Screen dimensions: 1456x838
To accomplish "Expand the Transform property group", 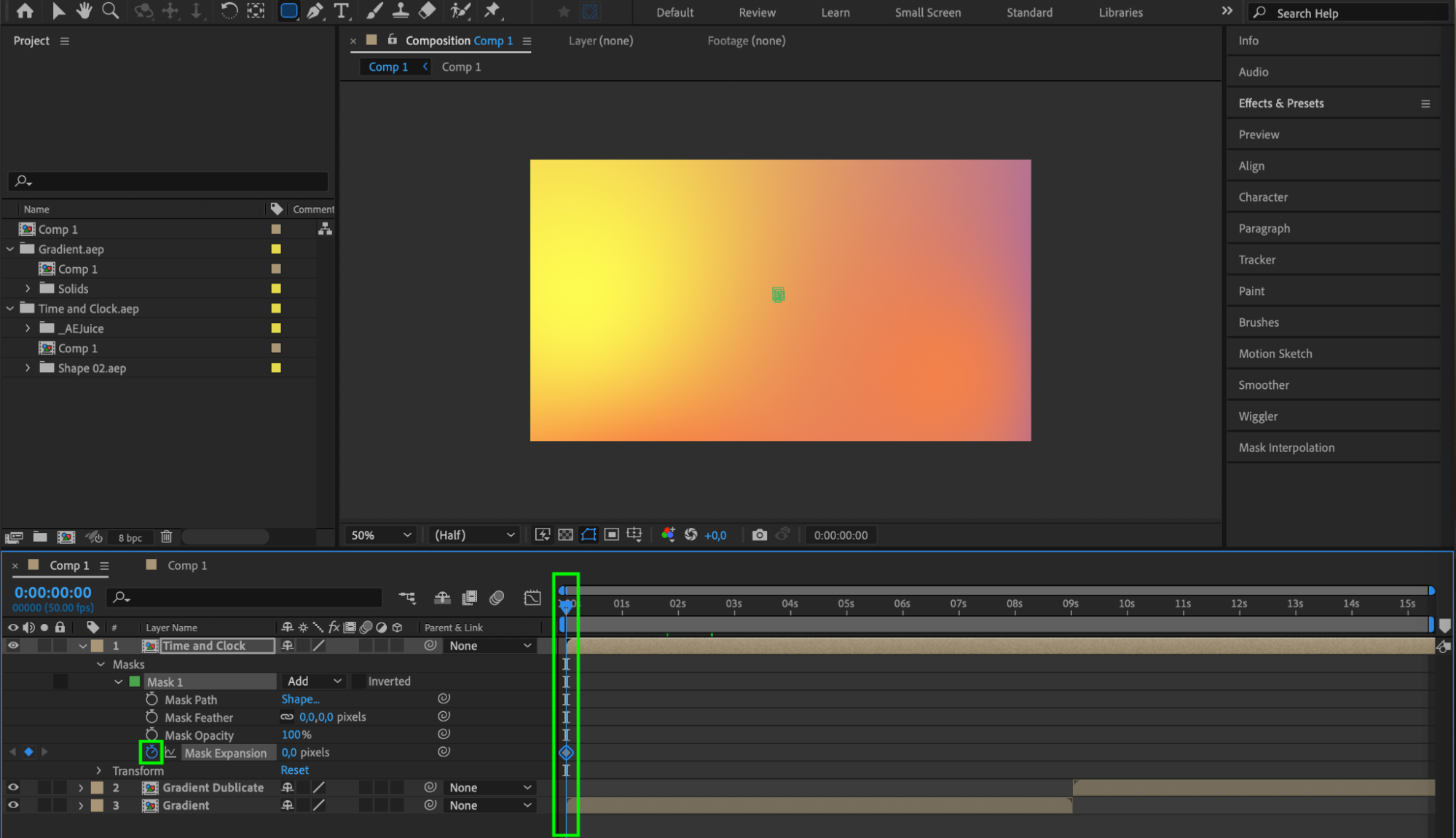I will click(99, 770).
